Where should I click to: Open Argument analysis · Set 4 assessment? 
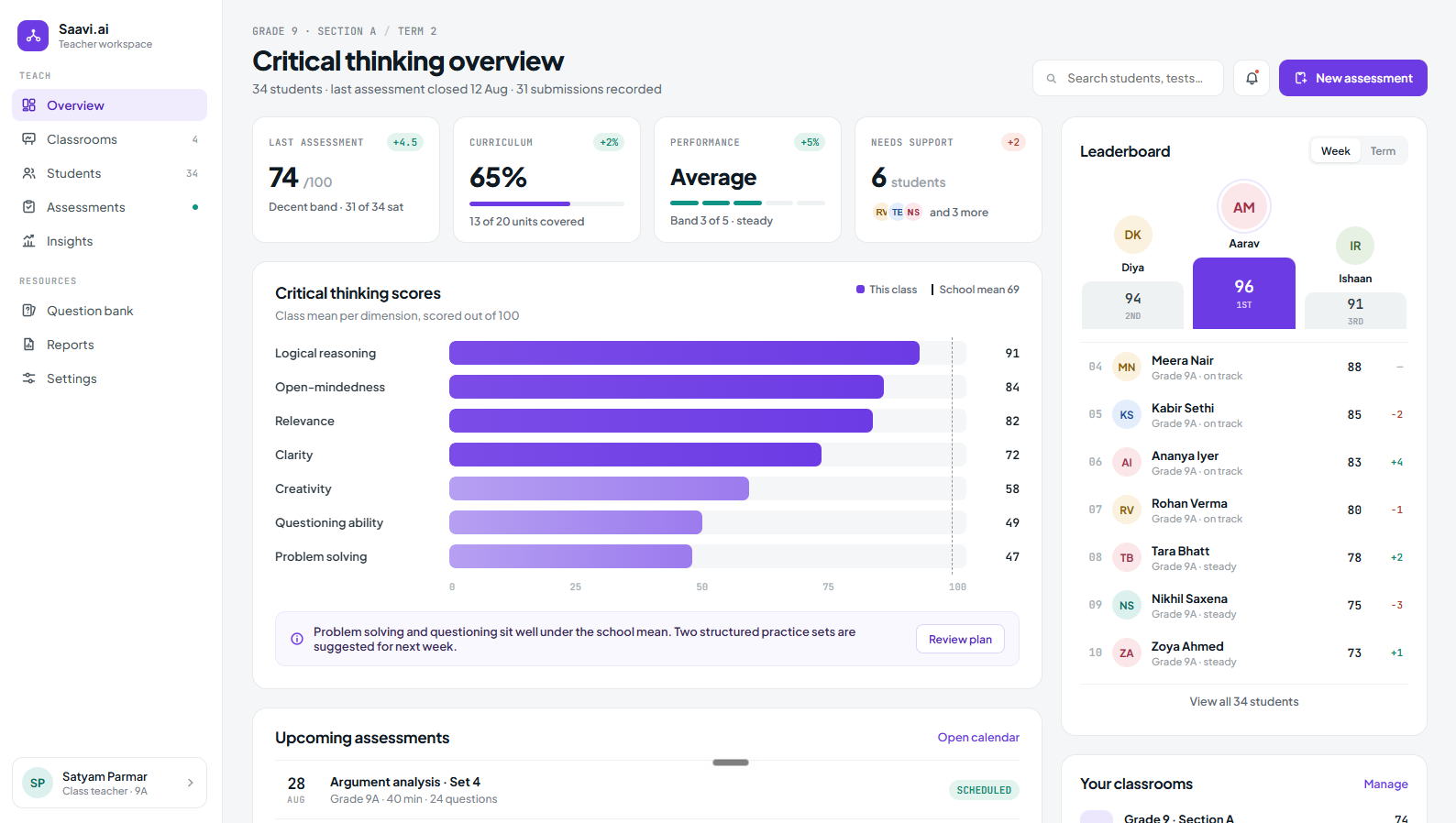tap(647, 789)
